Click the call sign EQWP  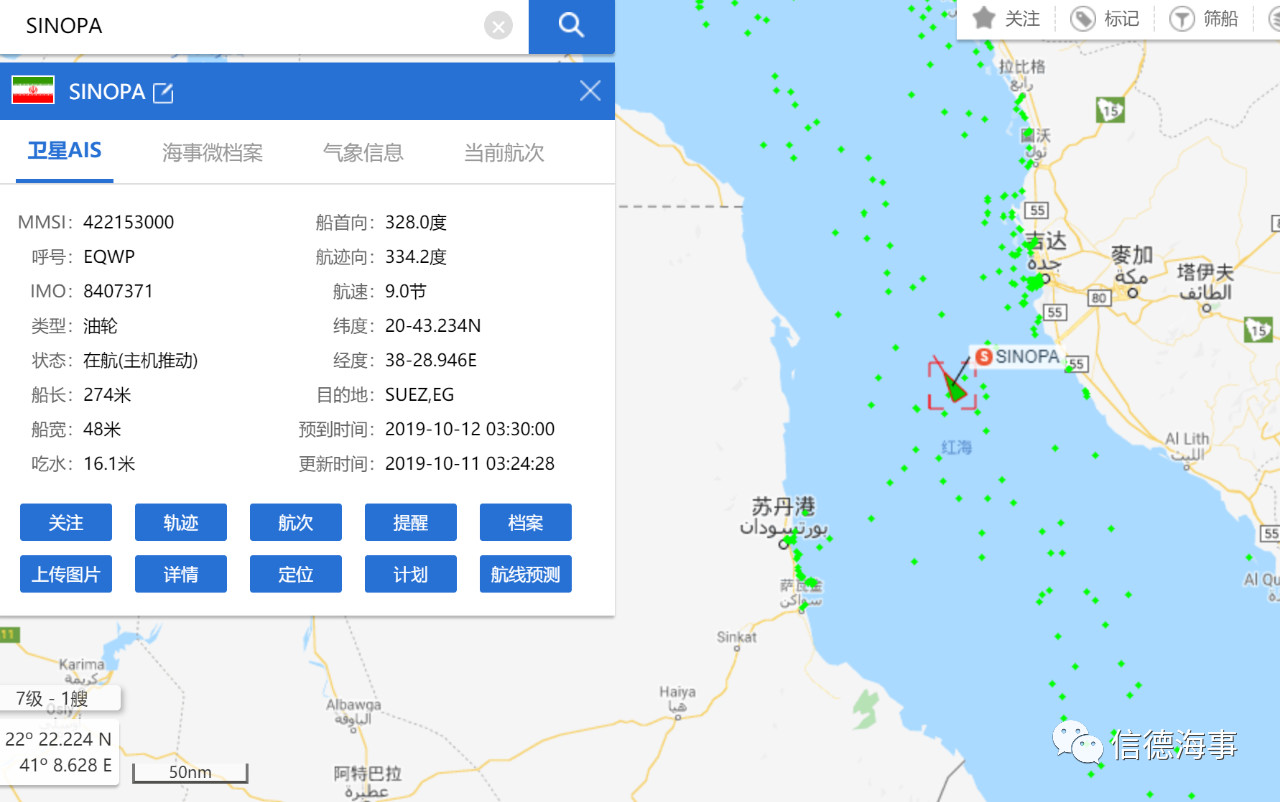pos(109,257)
